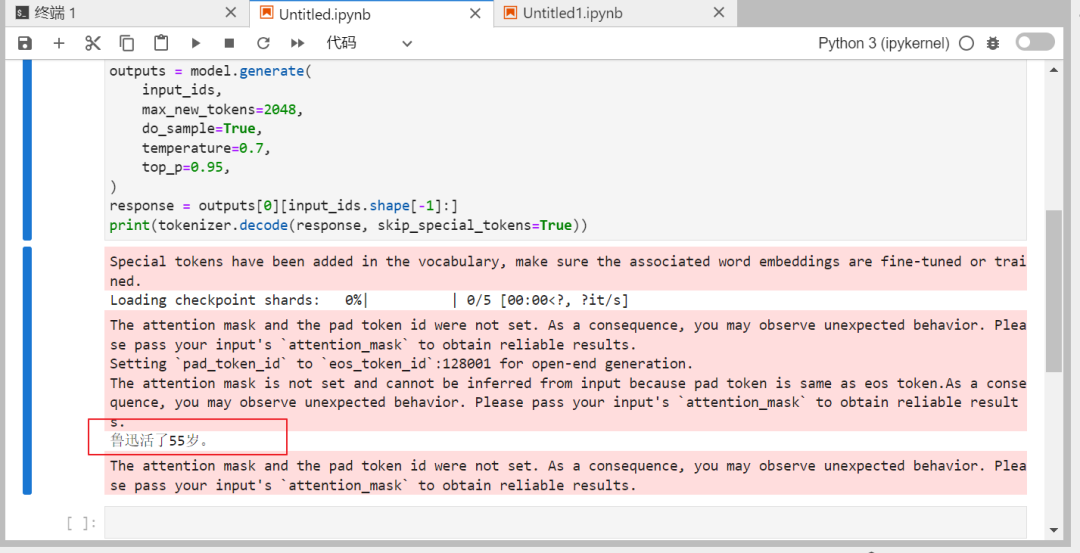Enable the debugger bug icon
The width and height of the screenshot is (1080, 553).
click(993, 43)
